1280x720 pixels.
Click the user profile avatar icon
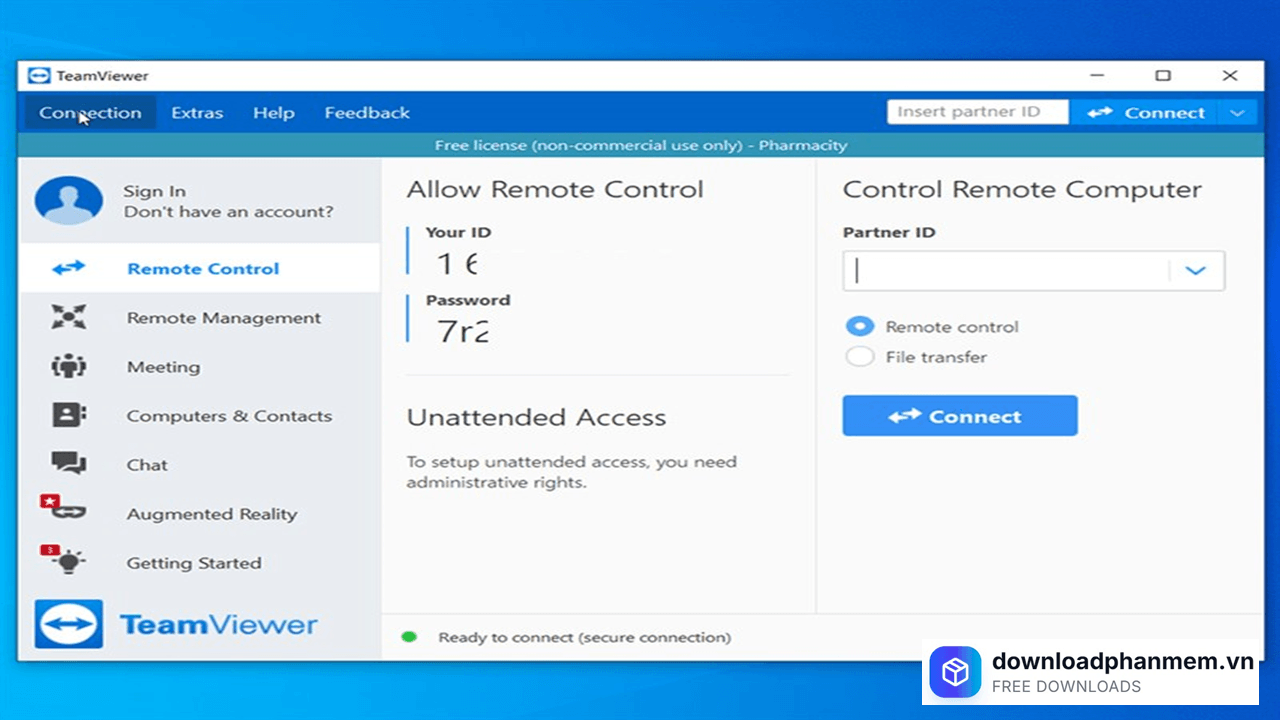[69, 201]
